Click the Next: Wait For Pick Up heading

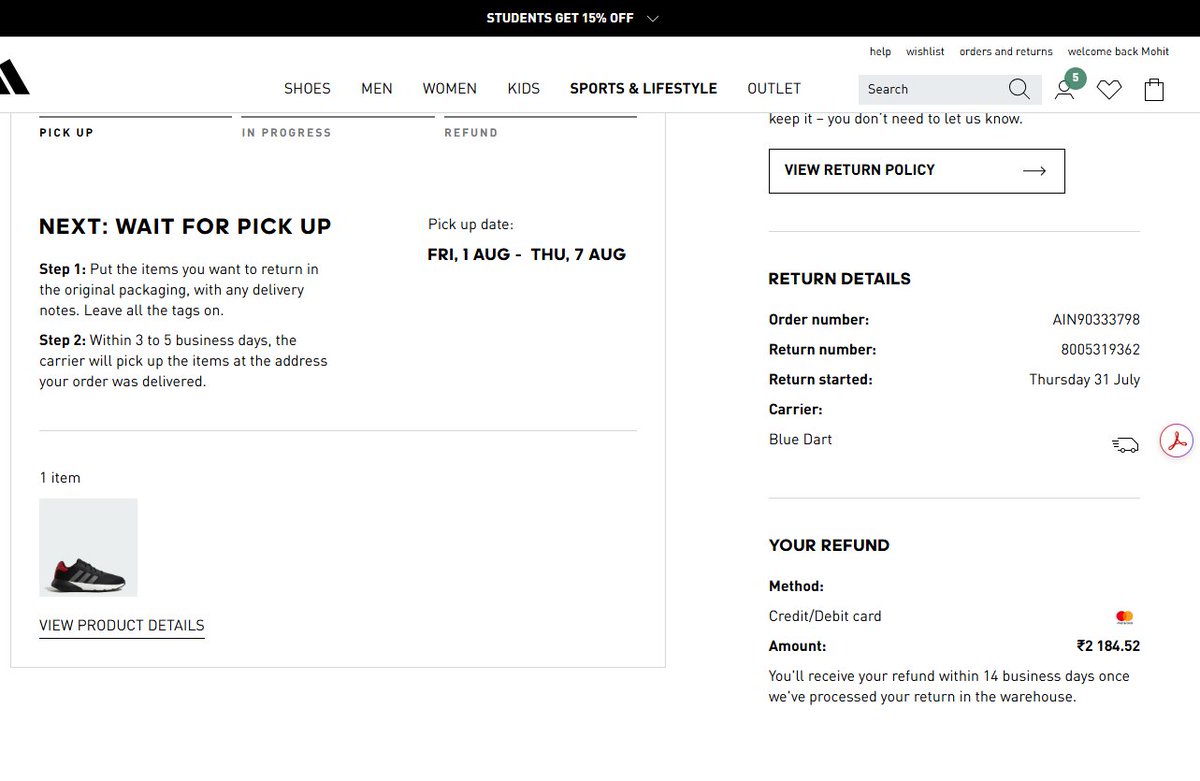click(x=185, y=226)
